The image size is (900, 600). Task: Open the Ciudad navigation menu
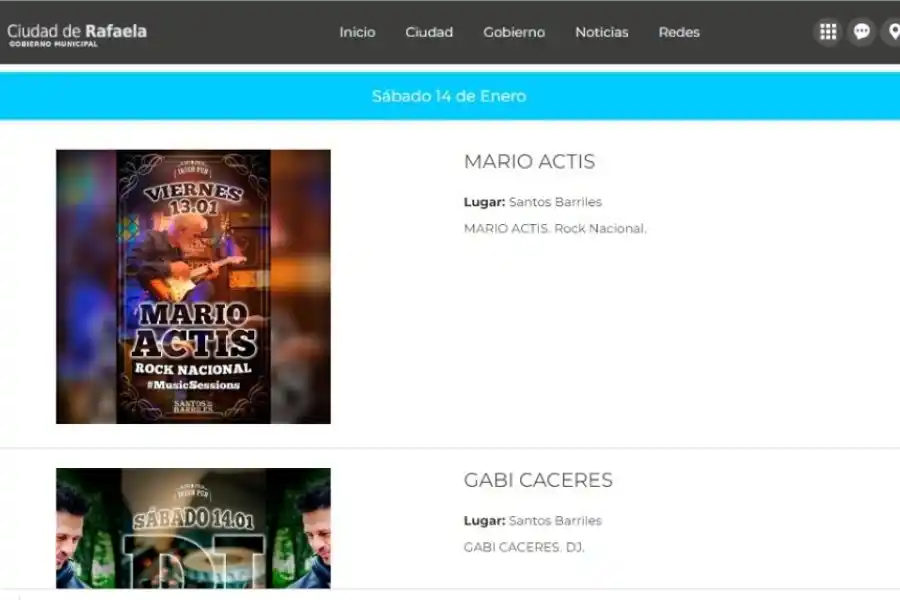(429, 32)
